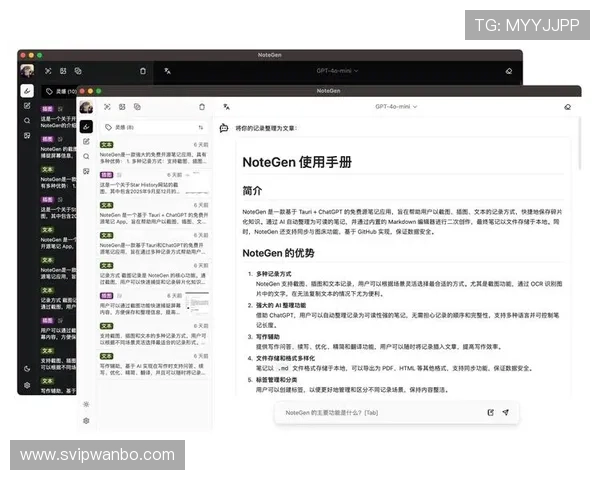Open the image gallery icon in front sidebar
Screen dimensions: 600x480
(86, 171)
